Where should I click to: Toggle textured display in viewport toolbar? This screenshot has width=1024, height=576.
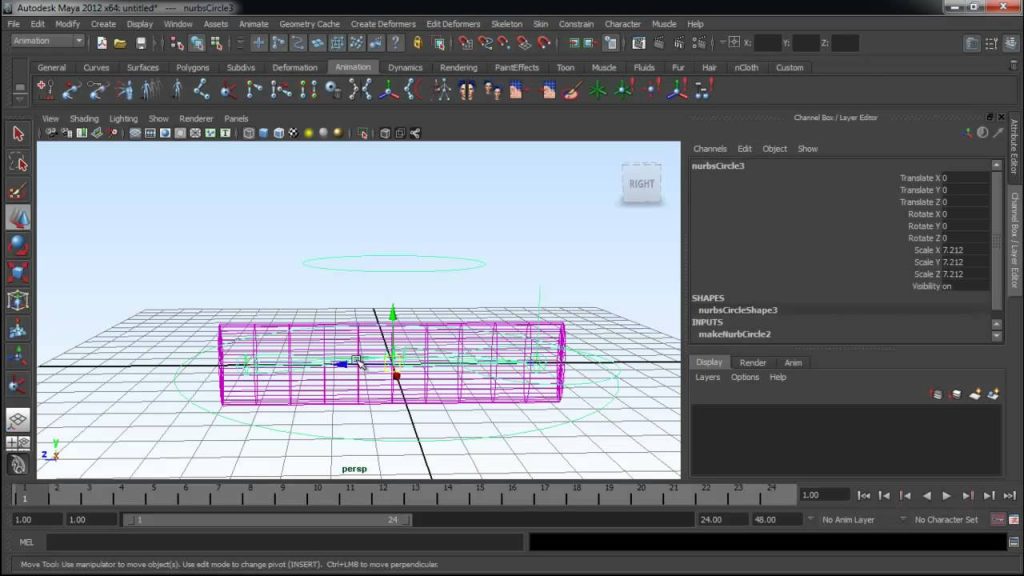pyautogui.click(x=294, y=133)
